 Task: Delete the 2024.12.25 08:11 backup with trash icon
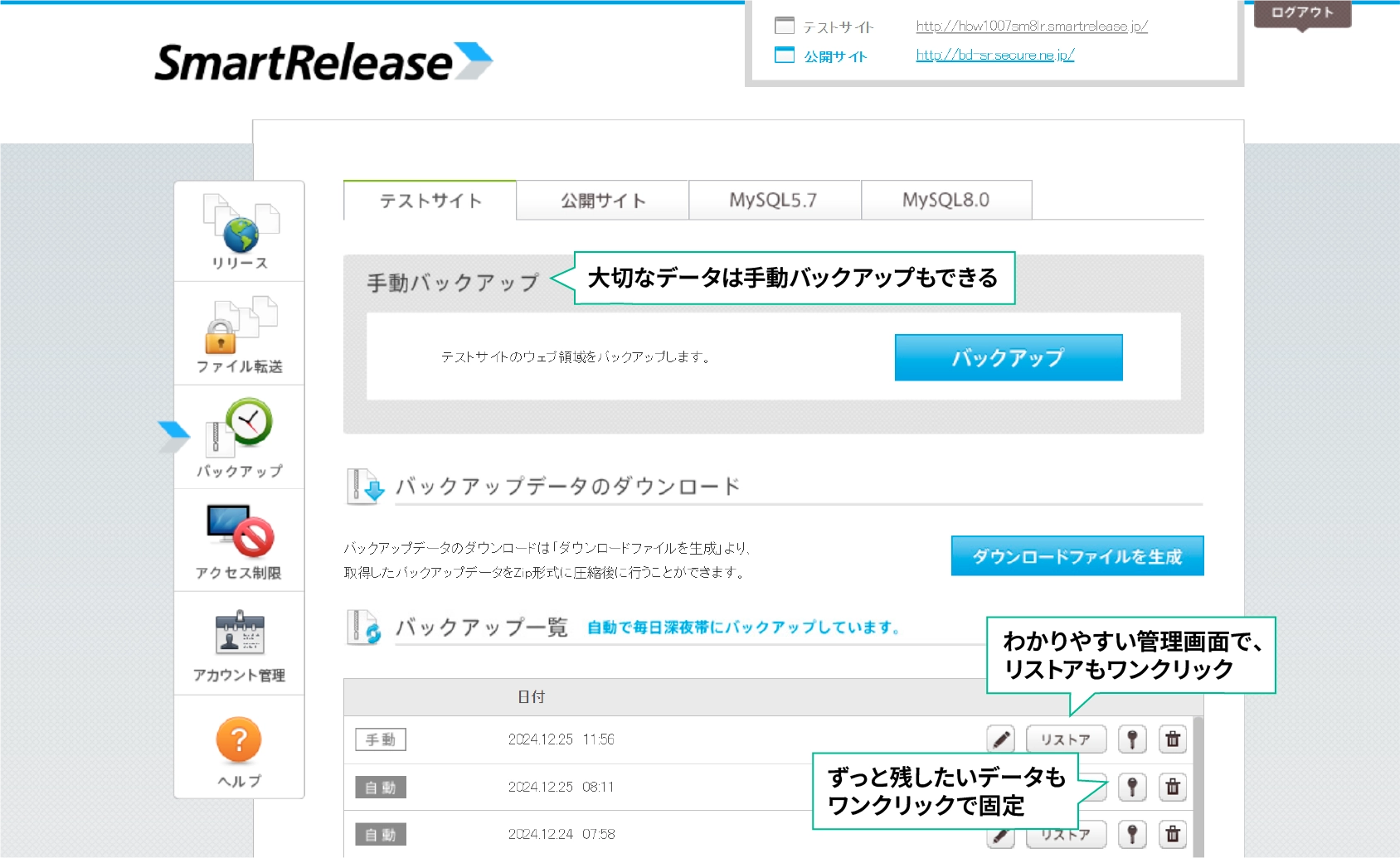click(x=1173, y=787)
